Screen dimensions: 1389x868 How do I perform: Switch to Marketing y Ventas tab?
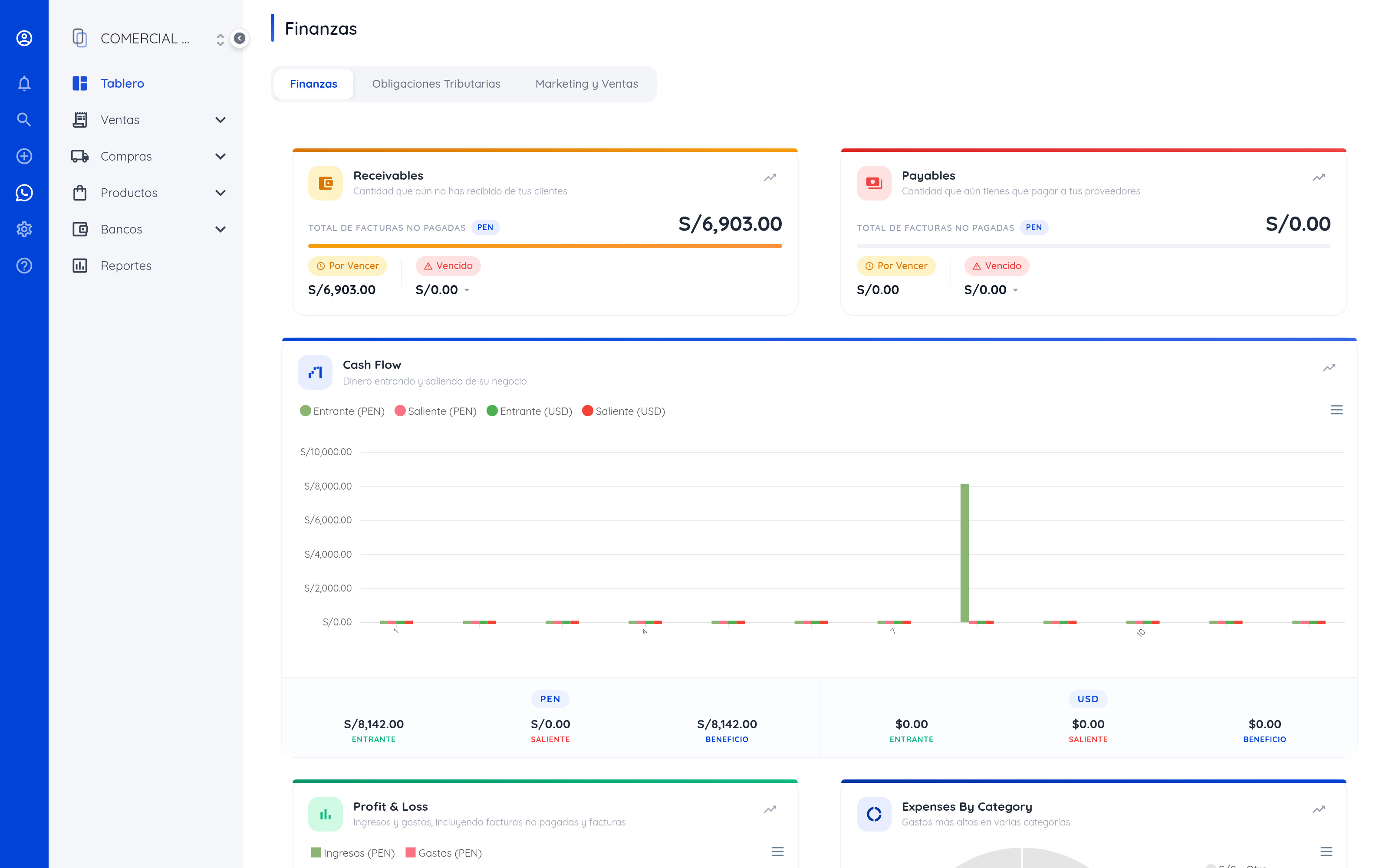(x=586, y=84)
